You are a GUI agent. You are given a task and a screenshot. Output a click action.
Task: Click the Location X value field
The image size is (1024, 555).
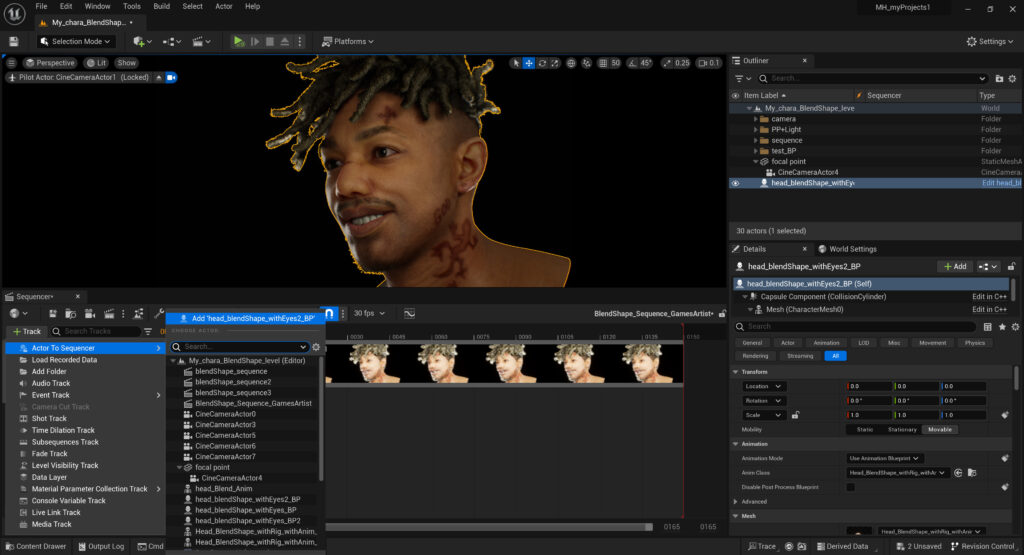868,386
